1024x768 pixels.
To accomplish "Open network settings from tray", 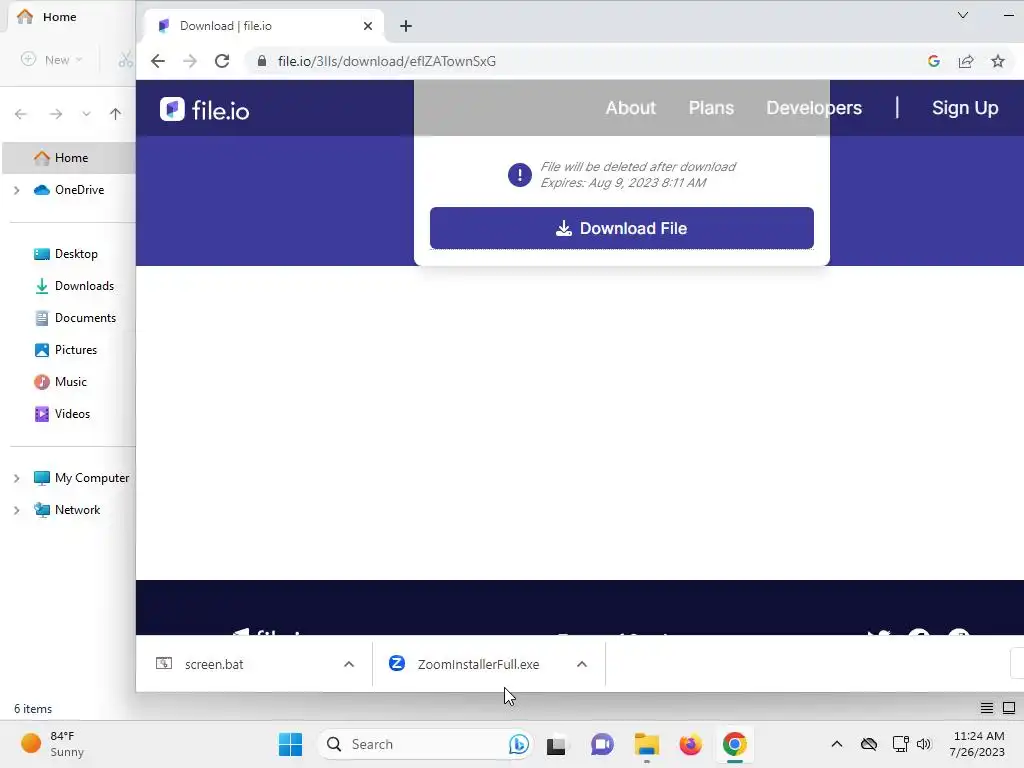I will pos(901,744).
